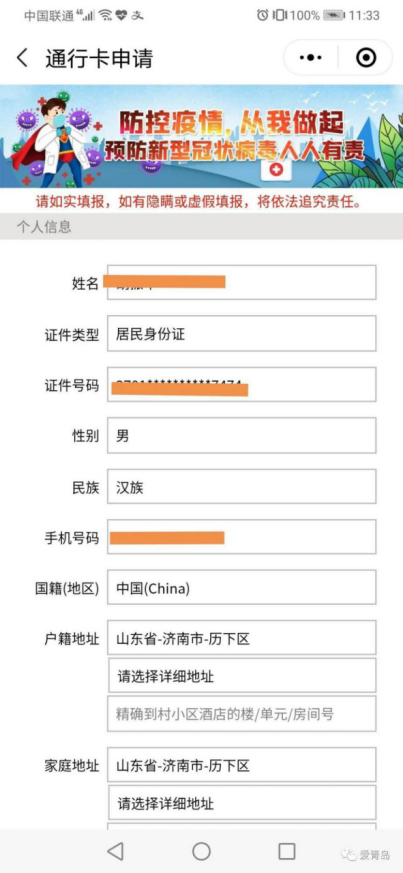Viewport: 403px width, 873px height.
Task: Tap the 防控疫情 epidemic prevention banner
Action: [x=202, y=136]
